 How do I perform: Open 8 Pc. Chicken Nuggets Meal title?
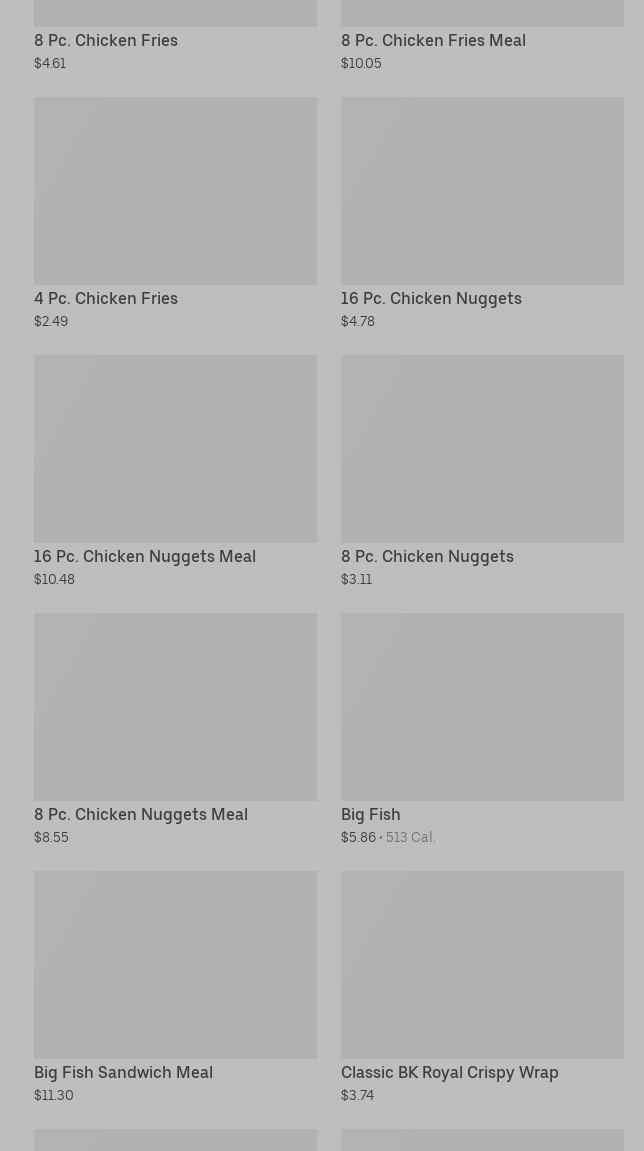pyautogui.click(x=141, y=815)
